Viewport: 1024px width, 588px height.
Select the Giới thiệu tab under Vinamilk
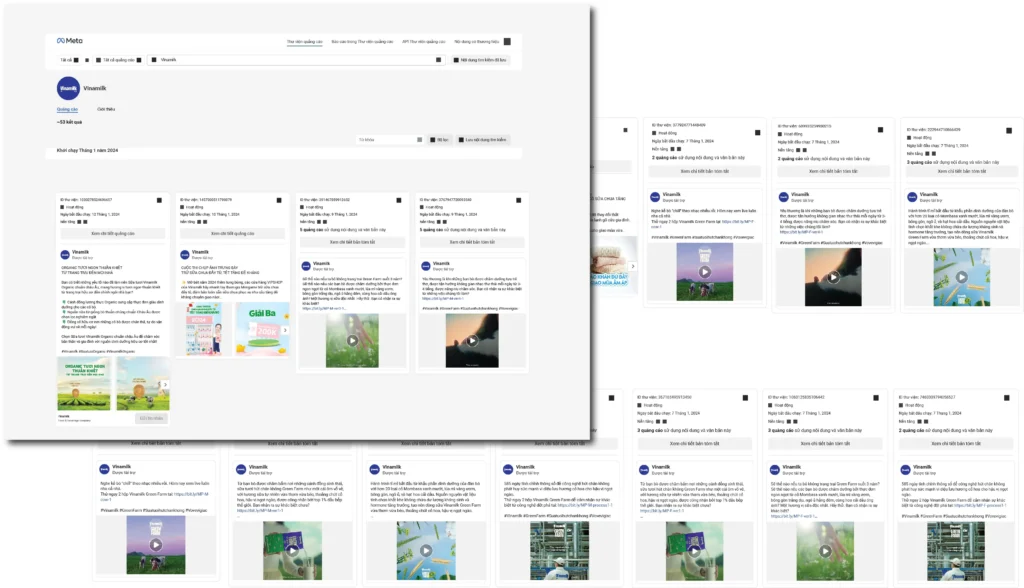[x=106, y=109]
